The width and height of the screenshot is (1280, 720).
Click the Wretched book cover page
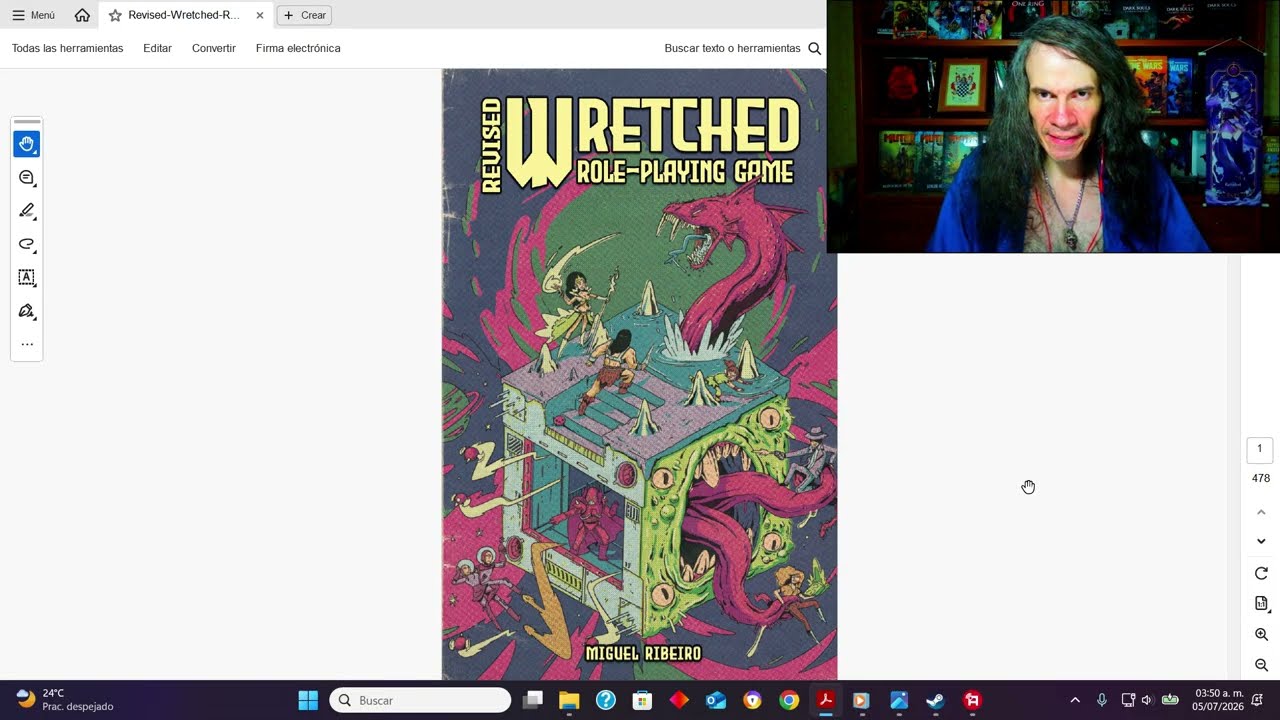pos(639,374)
